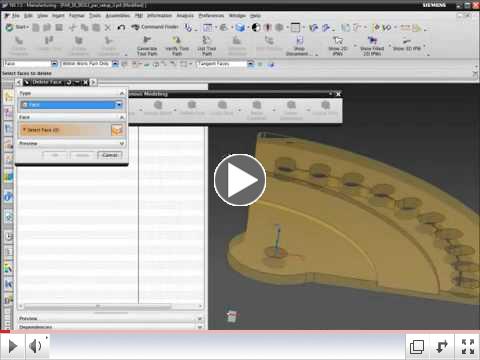Click List Tool Path
The height and width of the screenshot is (360, 480).
click(207, 46)
